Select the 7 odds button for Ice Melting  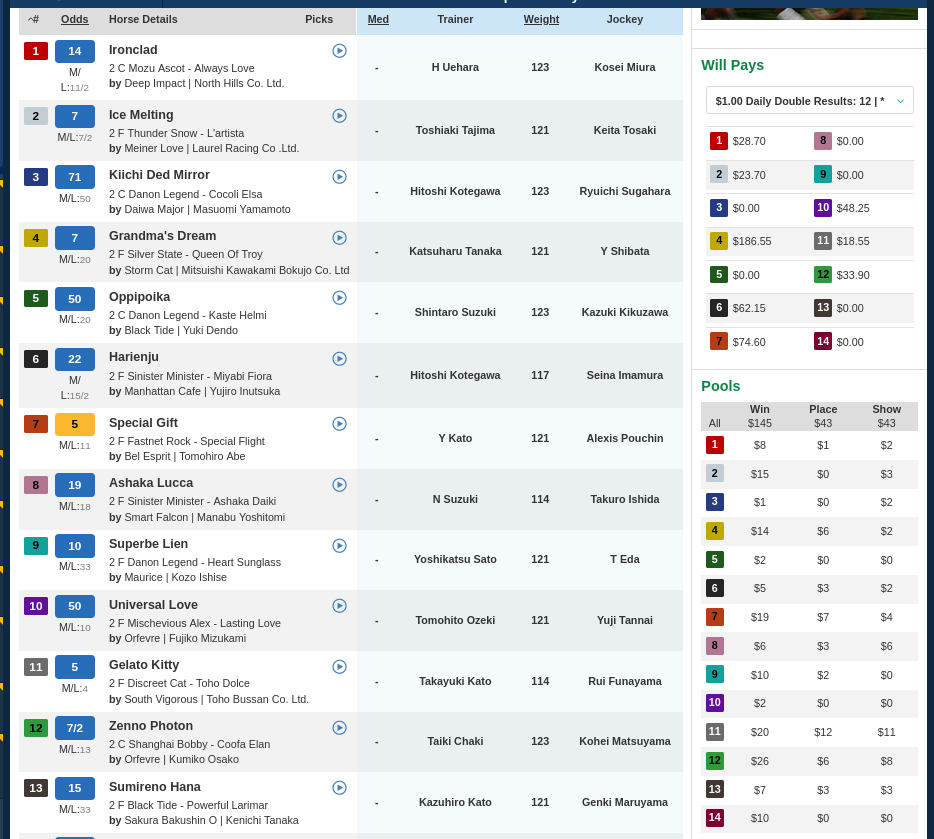tap(74, 116)
